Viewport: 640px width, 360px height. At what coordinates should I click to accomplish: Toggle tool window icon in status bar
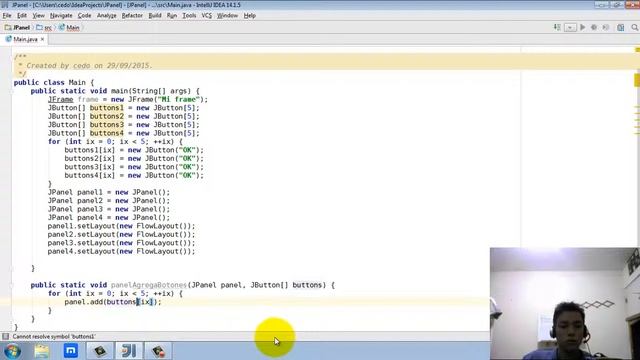pyautogui.click(x=5, y=336)
